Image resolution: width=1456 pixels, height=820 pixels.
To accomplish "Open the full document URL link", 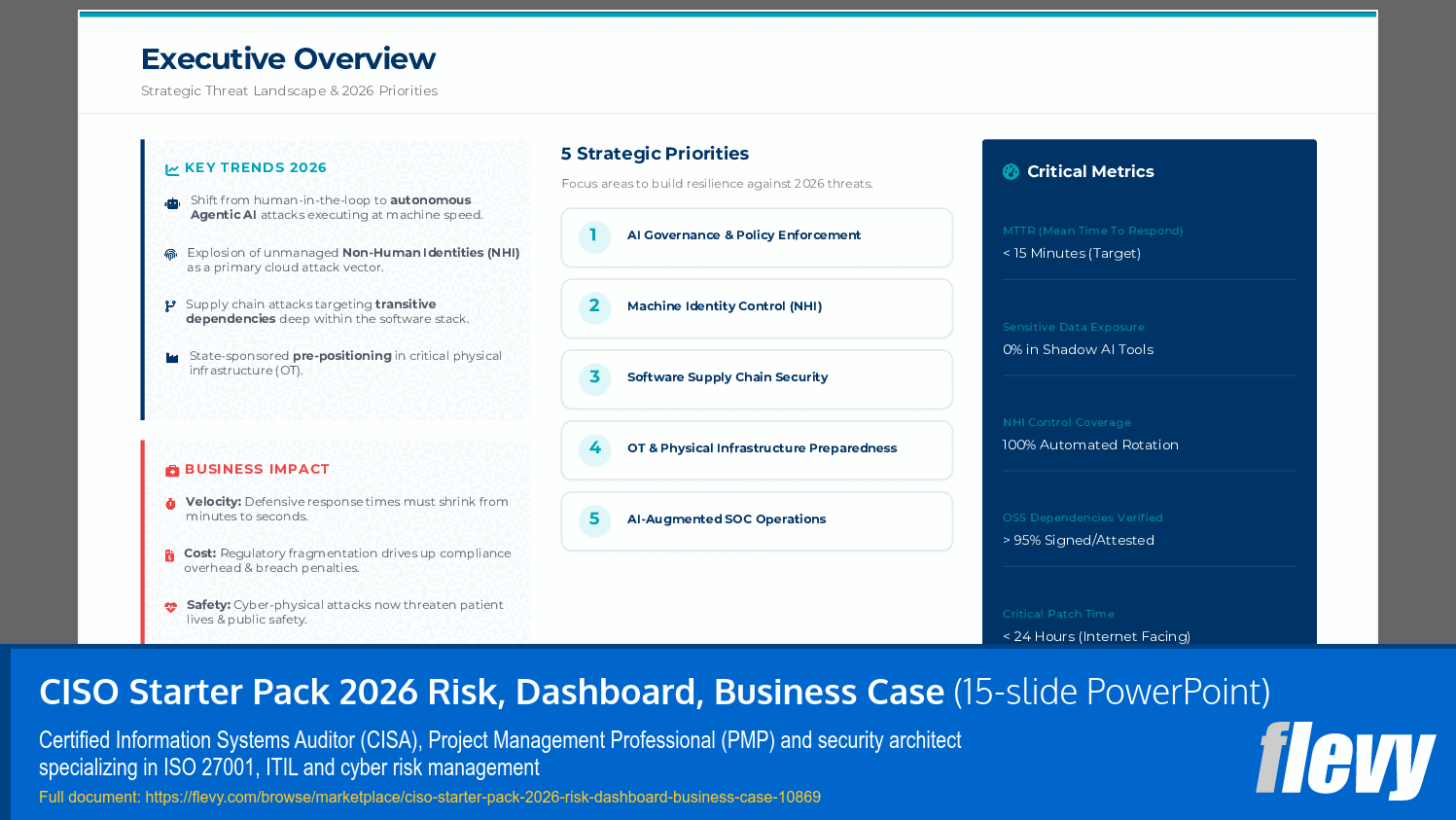I will click(480, 797).
